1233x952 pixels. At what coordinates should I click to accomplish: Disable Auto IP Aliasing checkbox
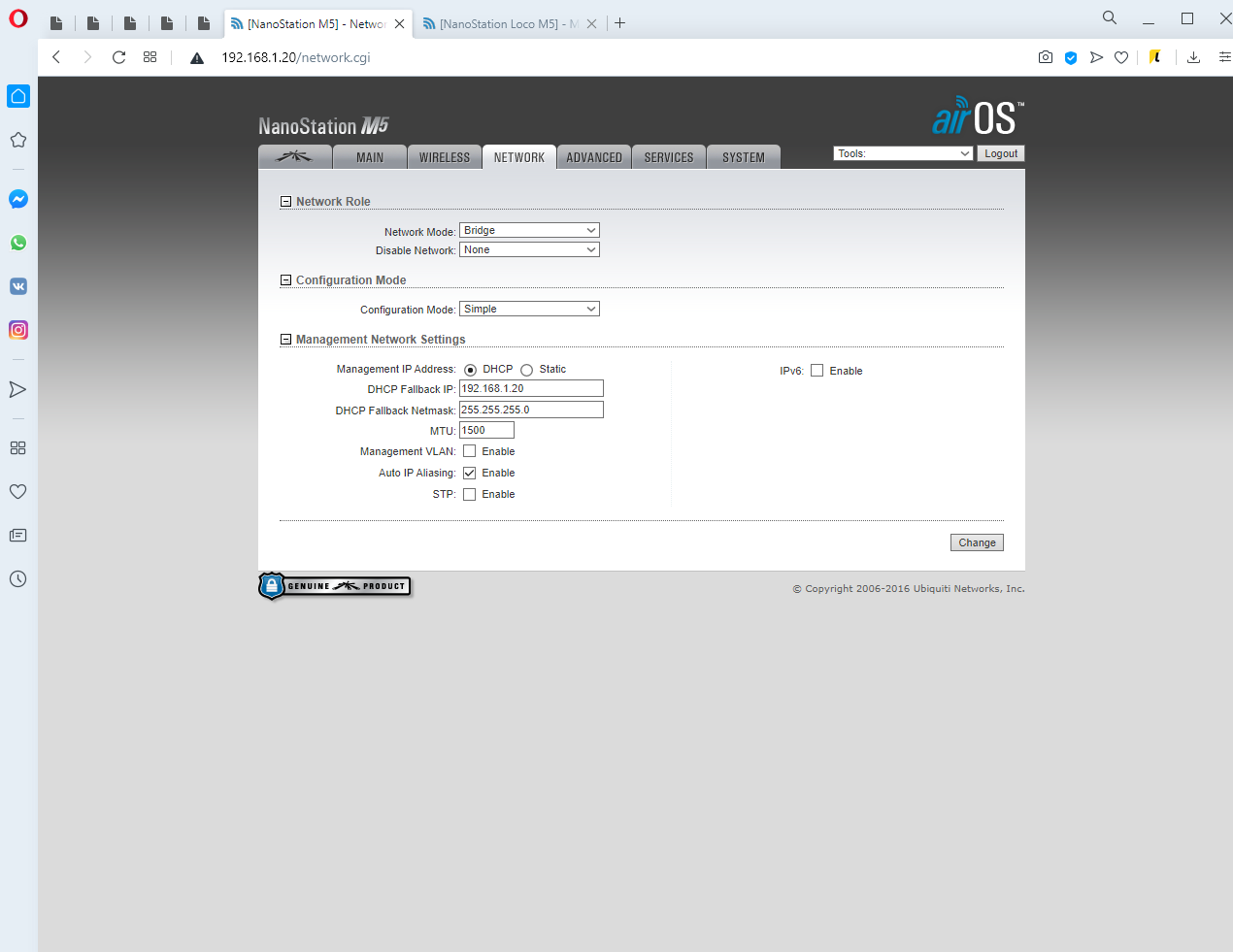pyautogui.click(x=470, y=473)
